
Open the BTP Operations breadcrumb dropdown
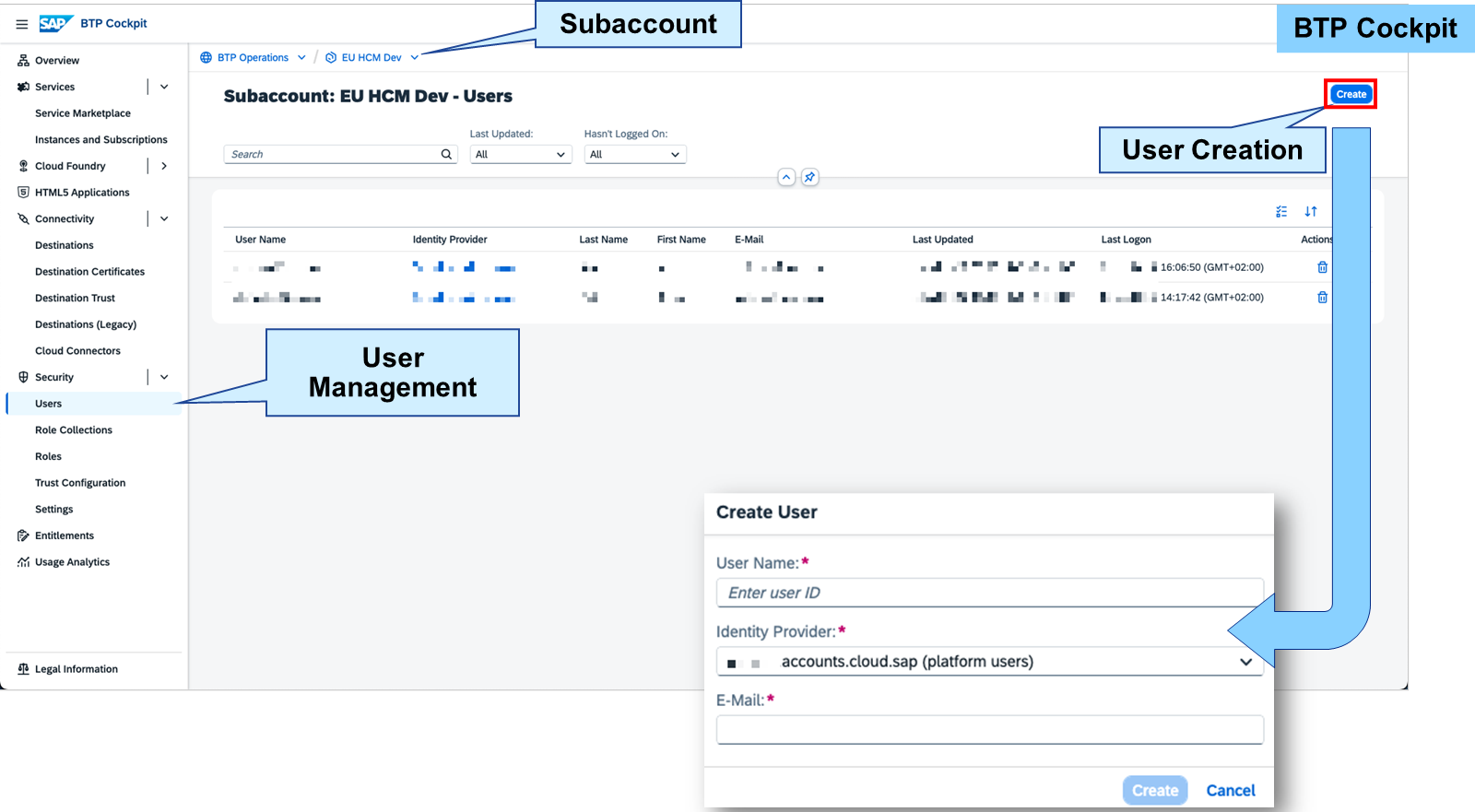[301, 57]
